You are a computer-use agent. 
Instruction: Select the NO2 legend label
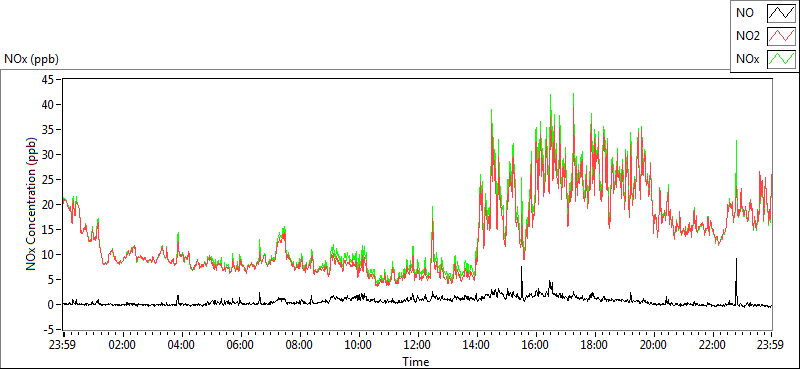pyautogui.click(x=747, y=36)
